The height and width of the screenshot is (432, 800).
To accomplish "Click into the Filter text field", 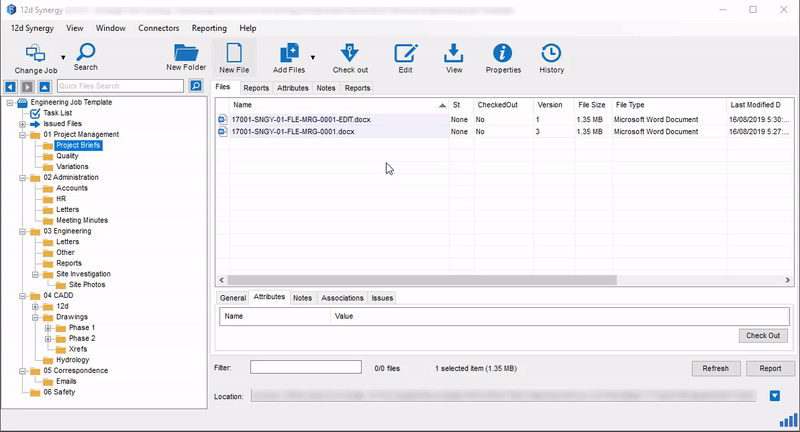I will click(305, 368).
